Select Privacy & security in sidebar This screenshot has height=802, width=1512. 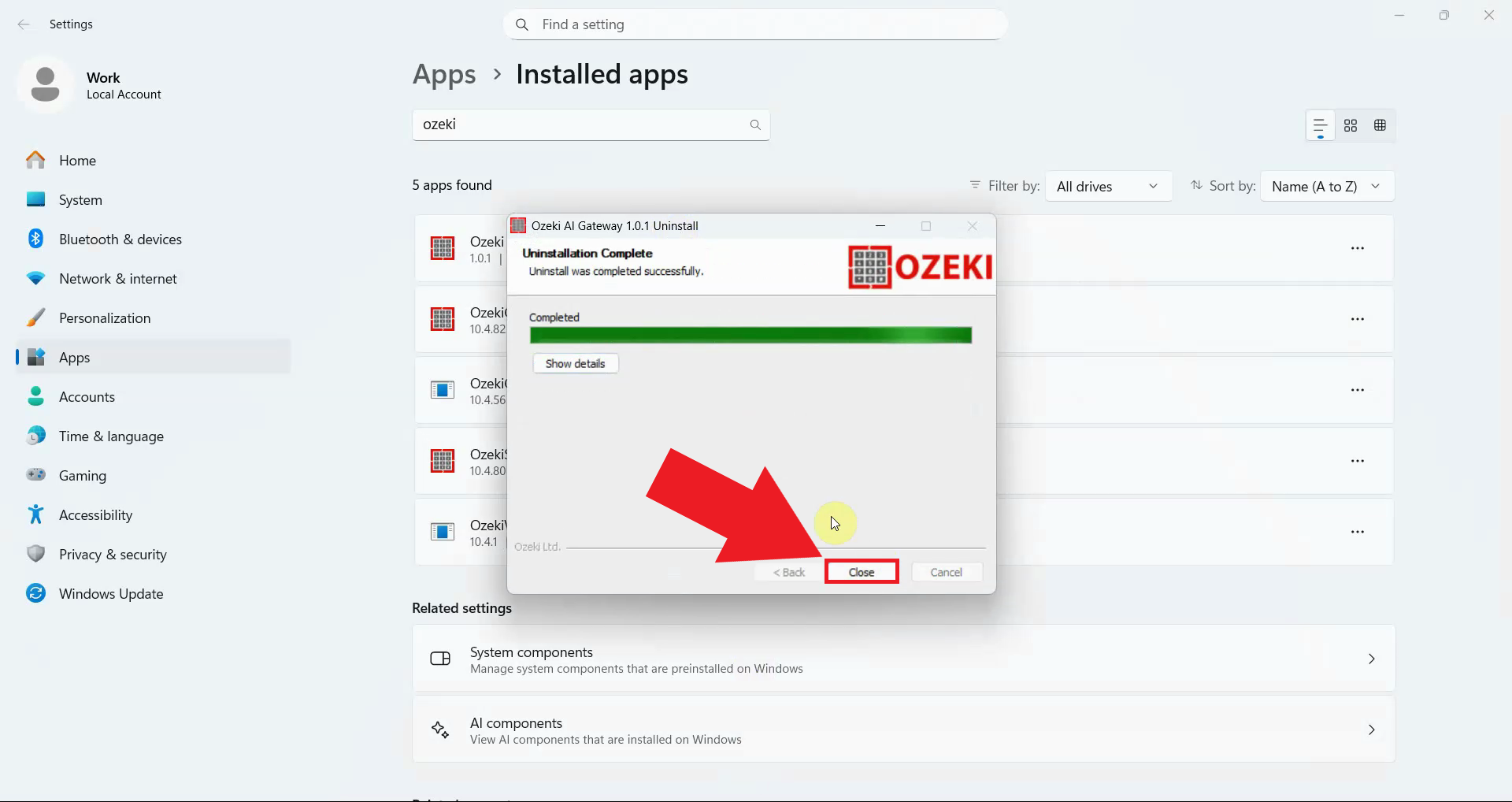pos(113,555)
